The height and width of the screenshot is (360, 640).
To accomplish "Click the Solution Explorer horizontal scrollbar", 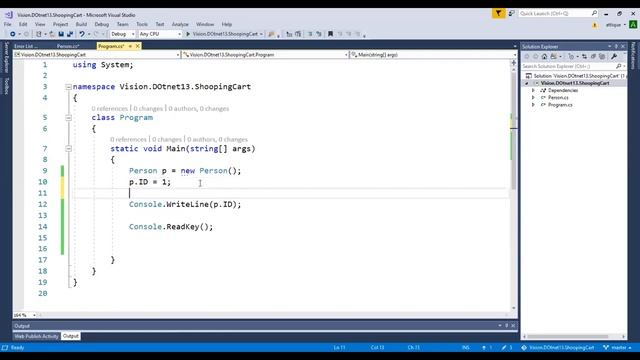I will coord(573,337).
